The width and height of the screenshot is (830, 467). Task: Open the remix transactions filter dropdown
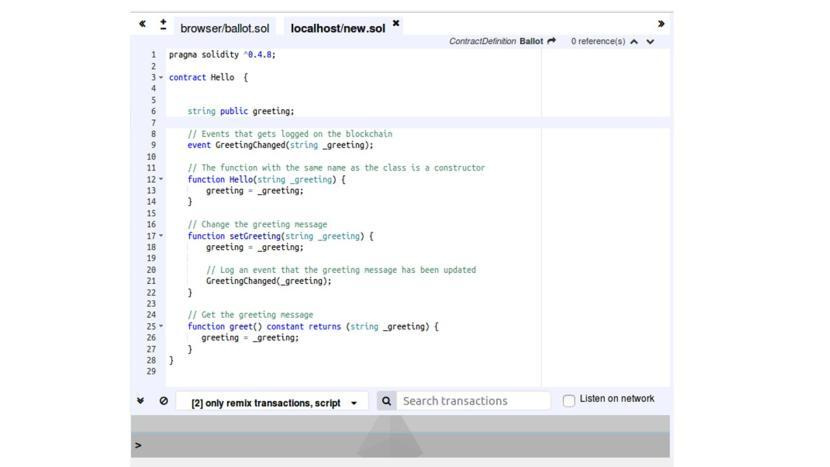click(274, 403)
